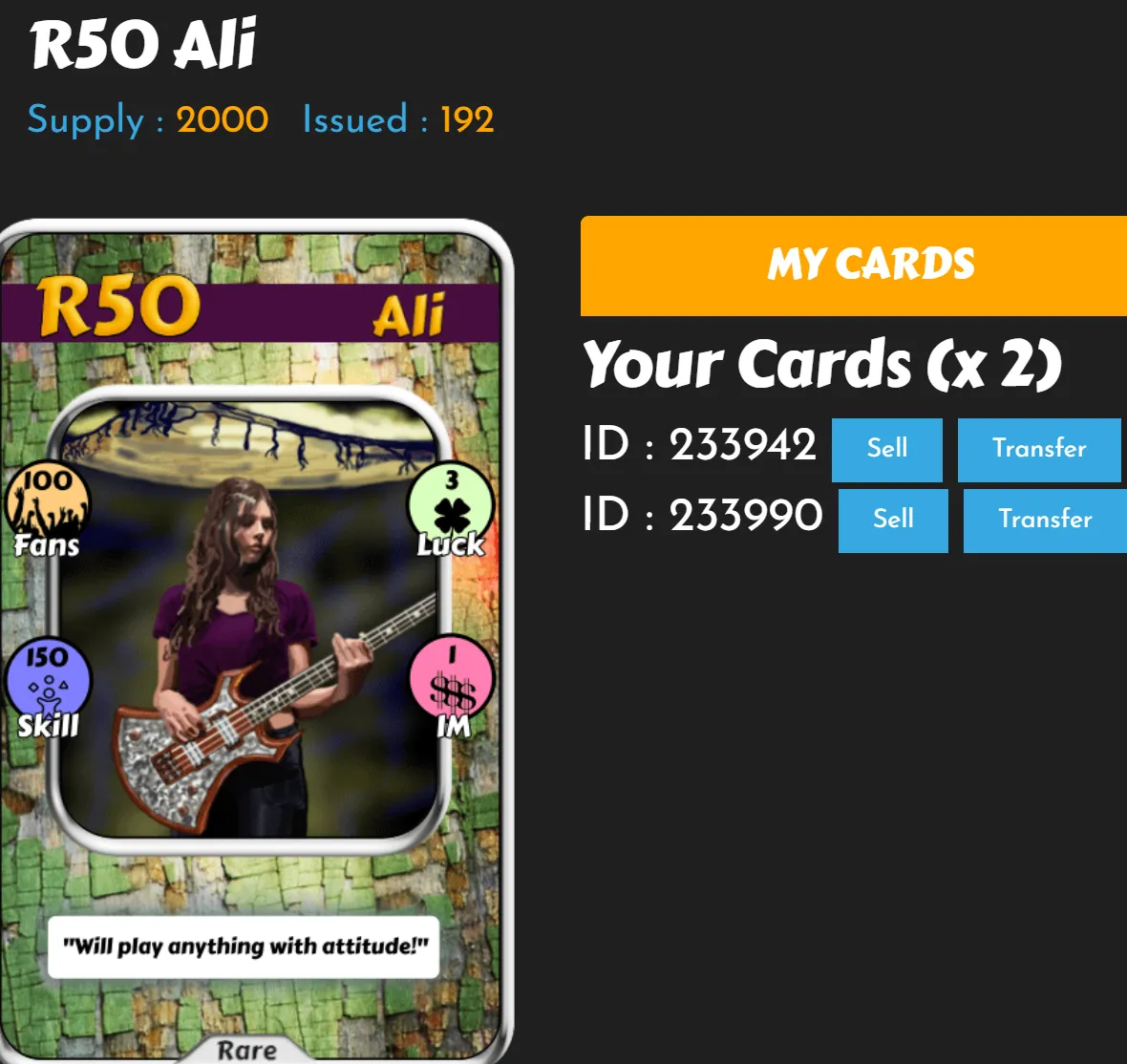The width and height of the screenshot is (1127, 1064).
Task: Transfer card ID 233990
Action: (x=1045, y=521)
